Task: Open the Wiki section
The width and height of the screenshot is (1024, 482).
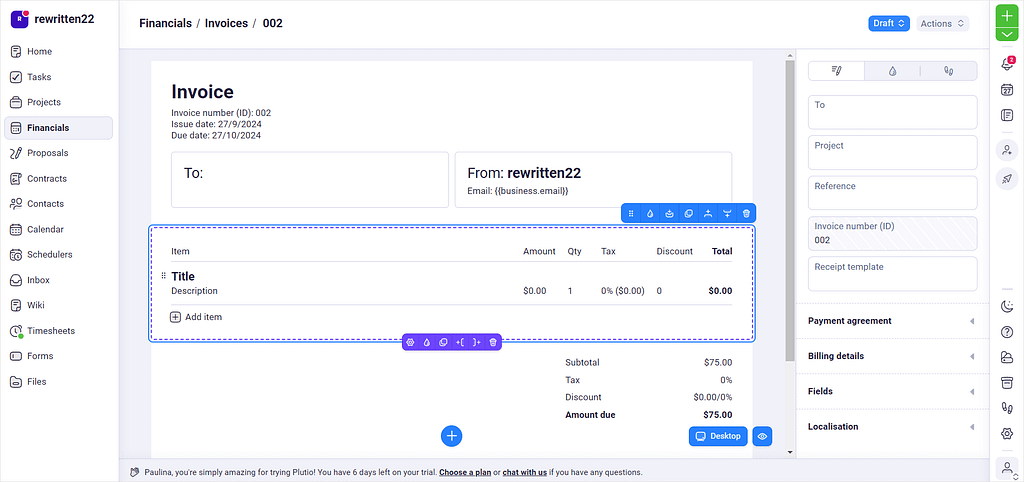Action: point(58,306)
